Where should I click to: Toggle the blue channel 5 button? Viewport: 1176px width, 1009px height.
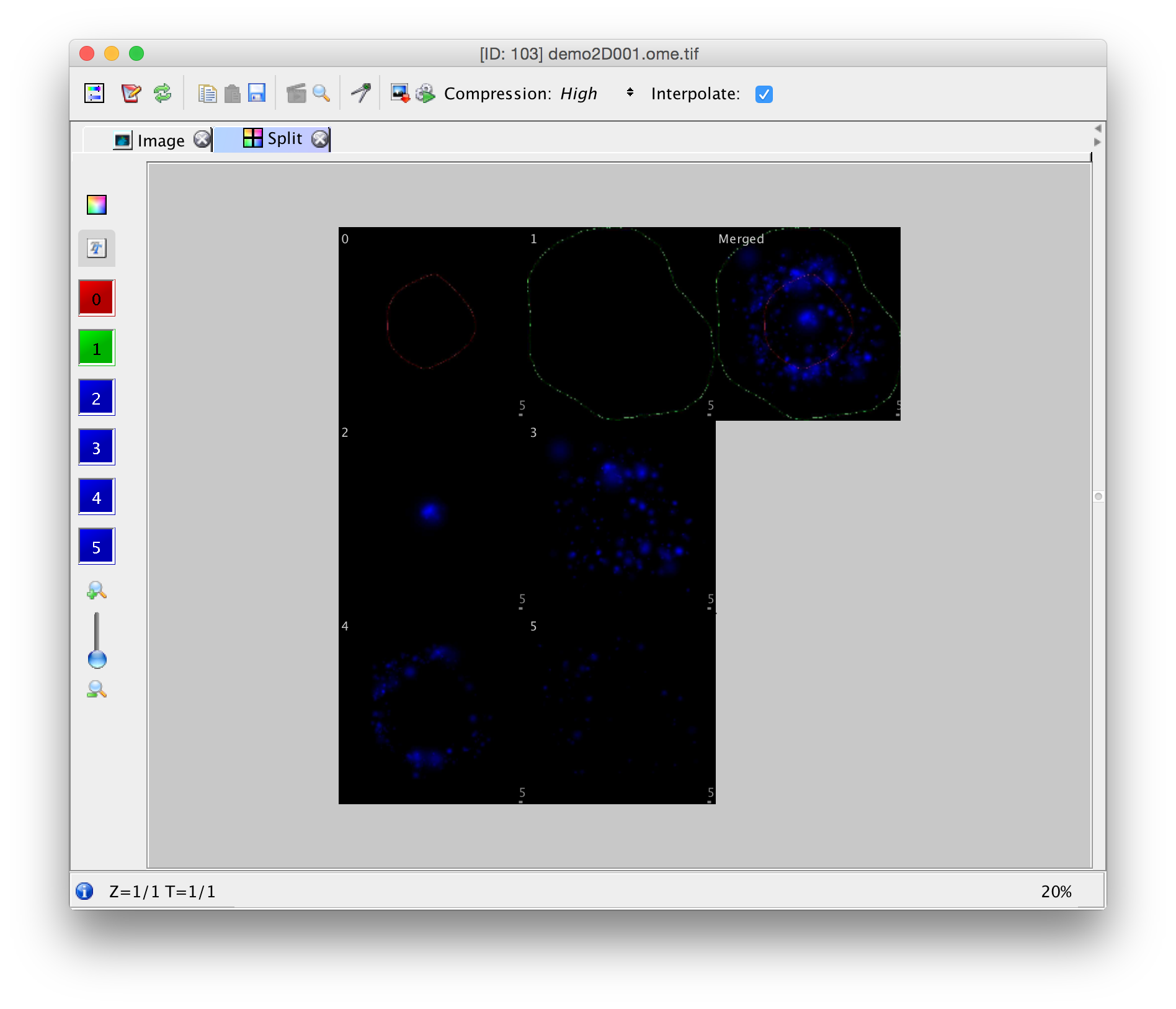tap(97, 547)
